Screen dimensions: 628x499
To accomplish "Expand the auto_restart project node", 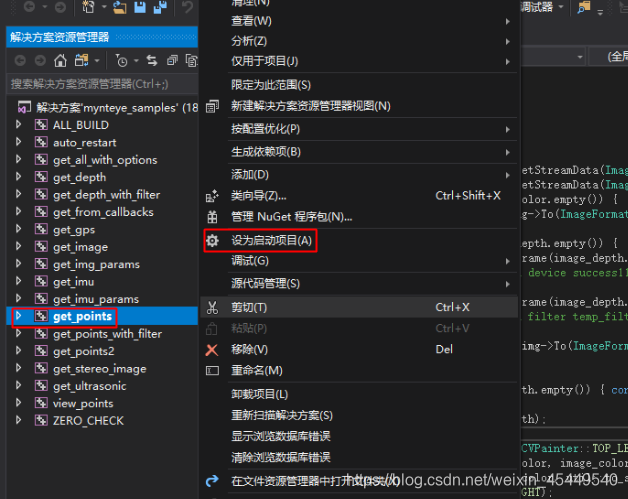I will (x=18, y=142).
